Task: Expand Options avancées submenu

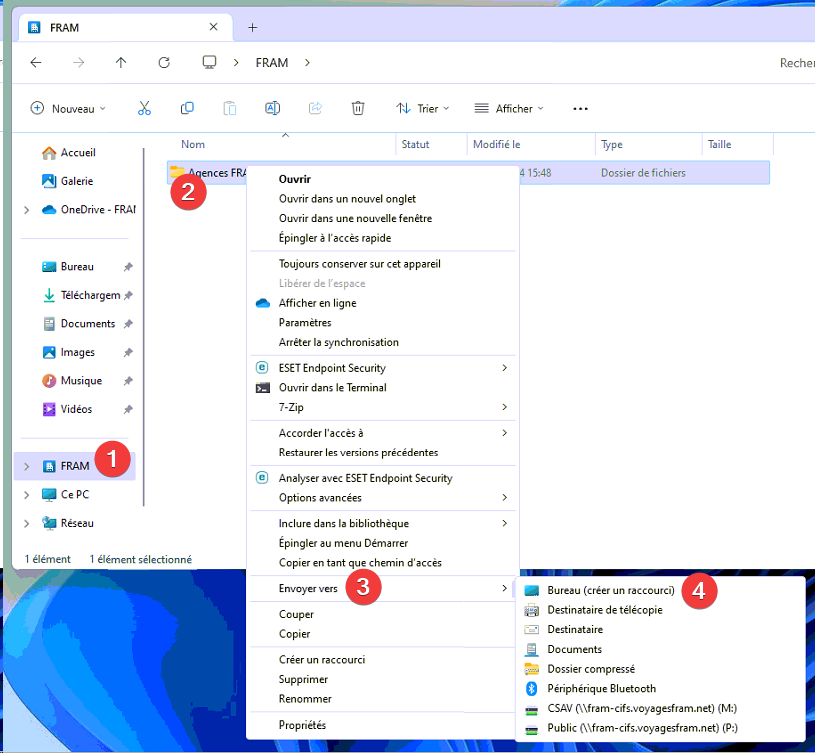Action: [504, 497]
